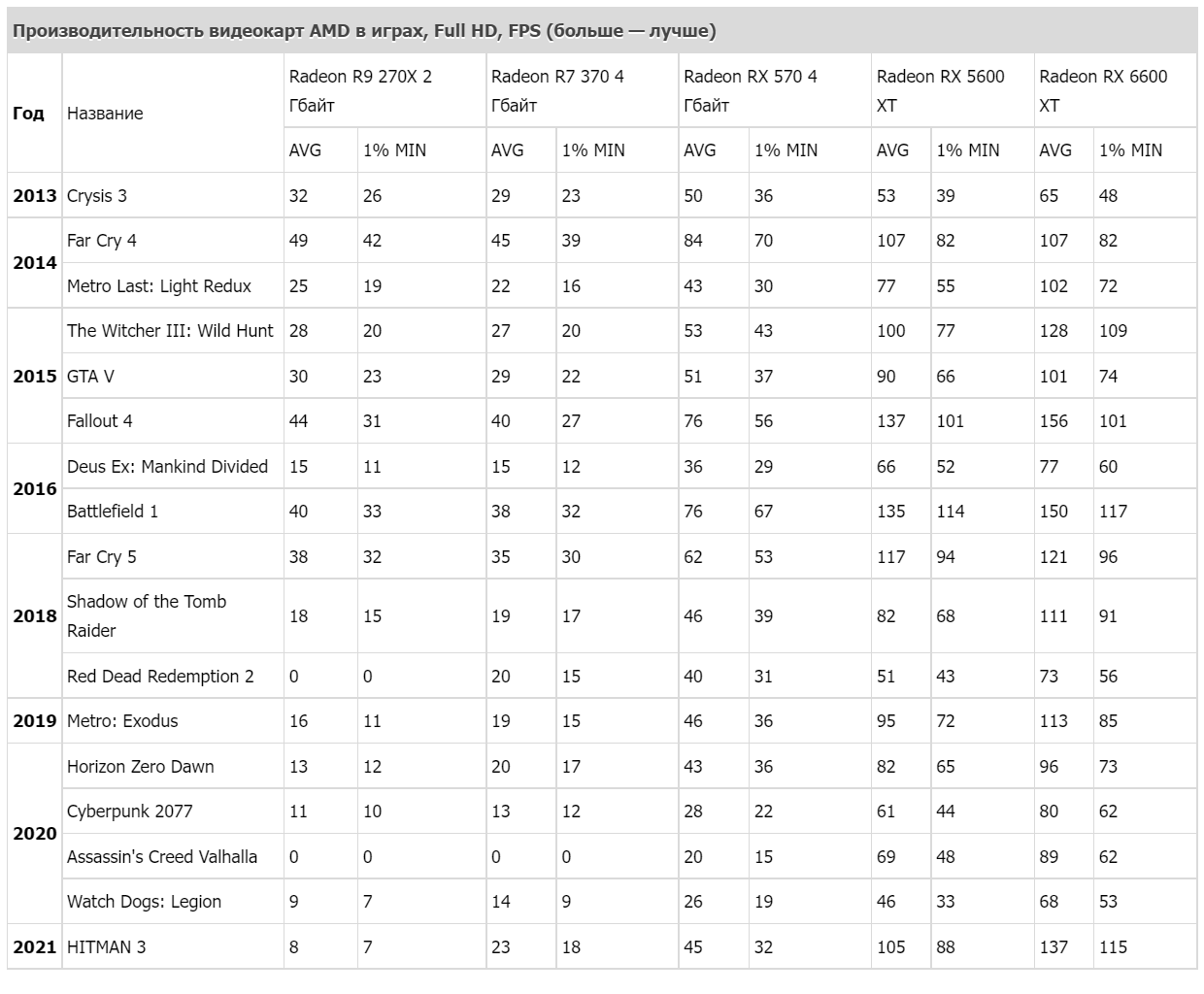Click the 'Shadow of the Tomb Raider' cell

click(147, 615)
